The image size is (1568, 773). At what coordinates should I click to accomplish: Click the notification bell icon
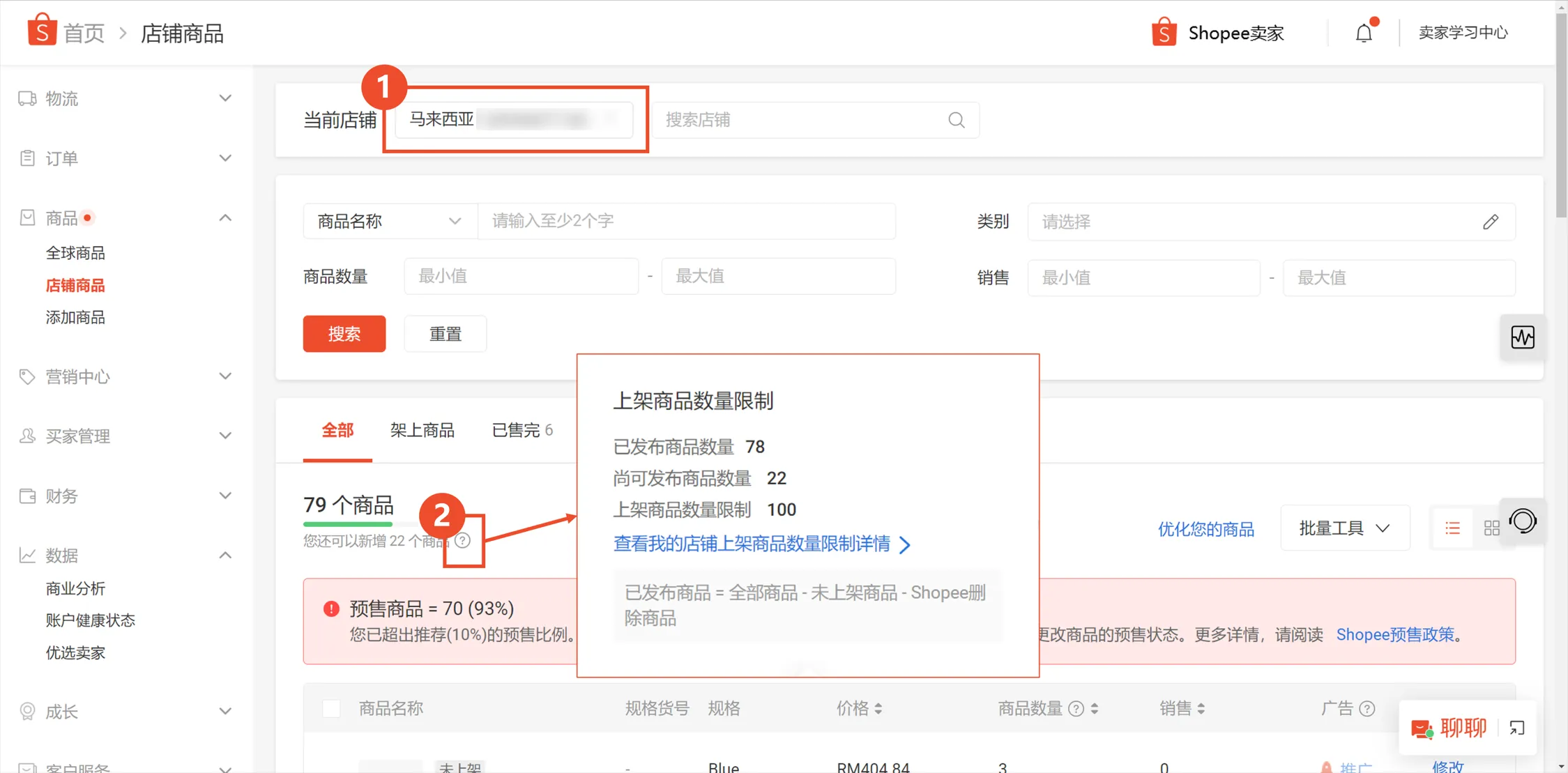tap(1364, 32)
